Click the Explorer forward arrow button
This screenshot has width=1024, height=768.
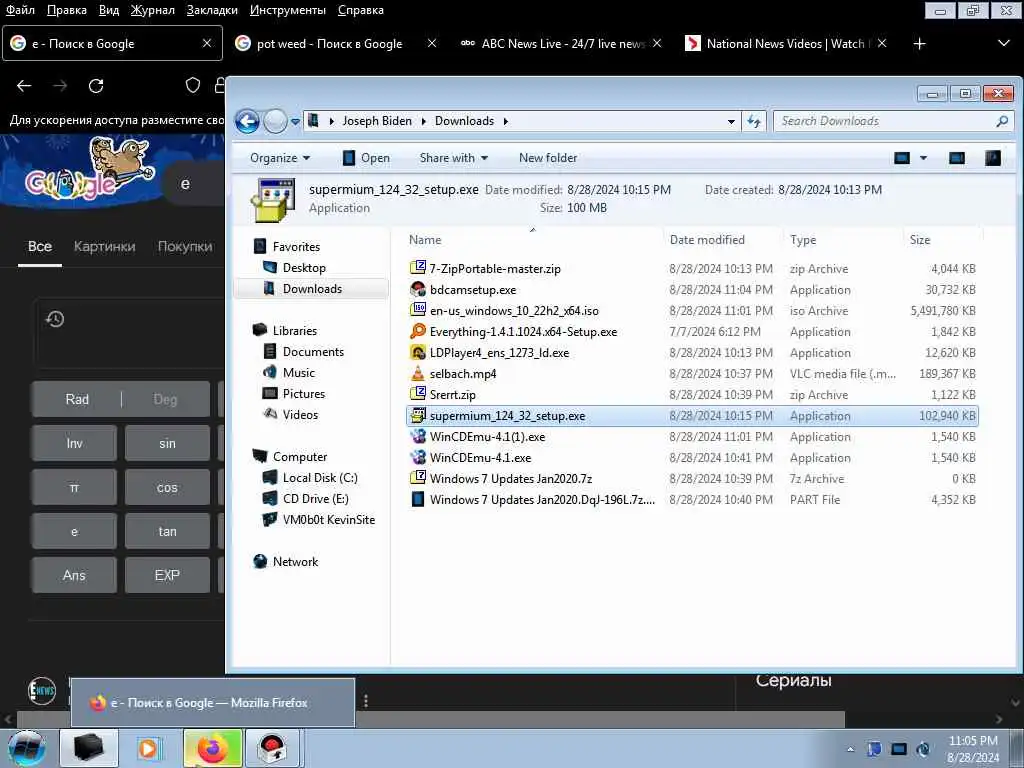275,121
